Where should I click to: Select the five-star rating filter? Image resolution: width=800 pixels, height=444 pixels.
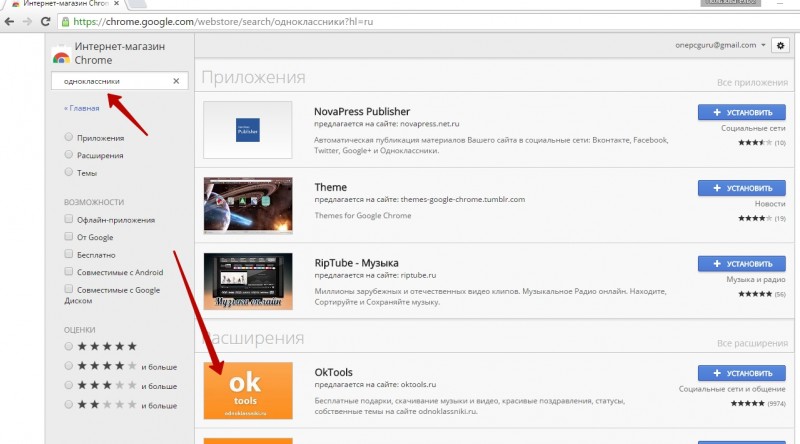(x=68, y=346)
